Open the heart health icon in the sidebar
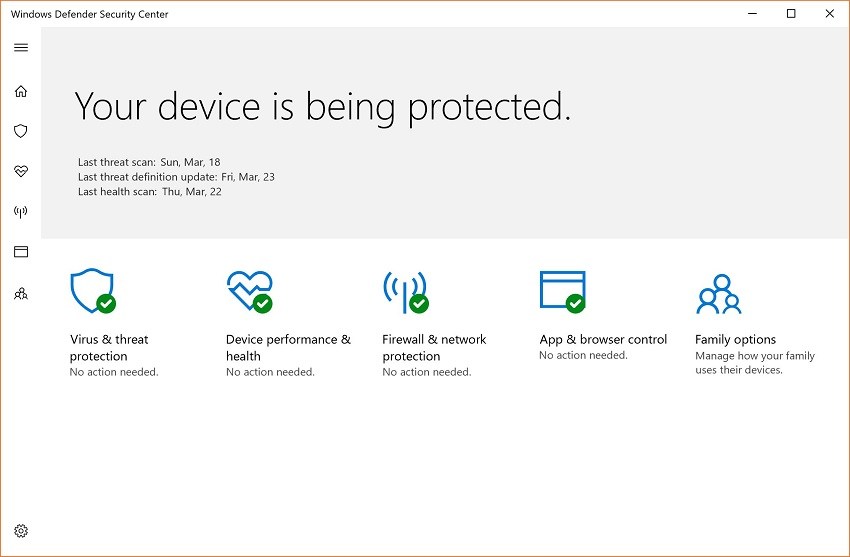Image resolution: width=850 pixels, height=557 pixels. tap(21, 171)
